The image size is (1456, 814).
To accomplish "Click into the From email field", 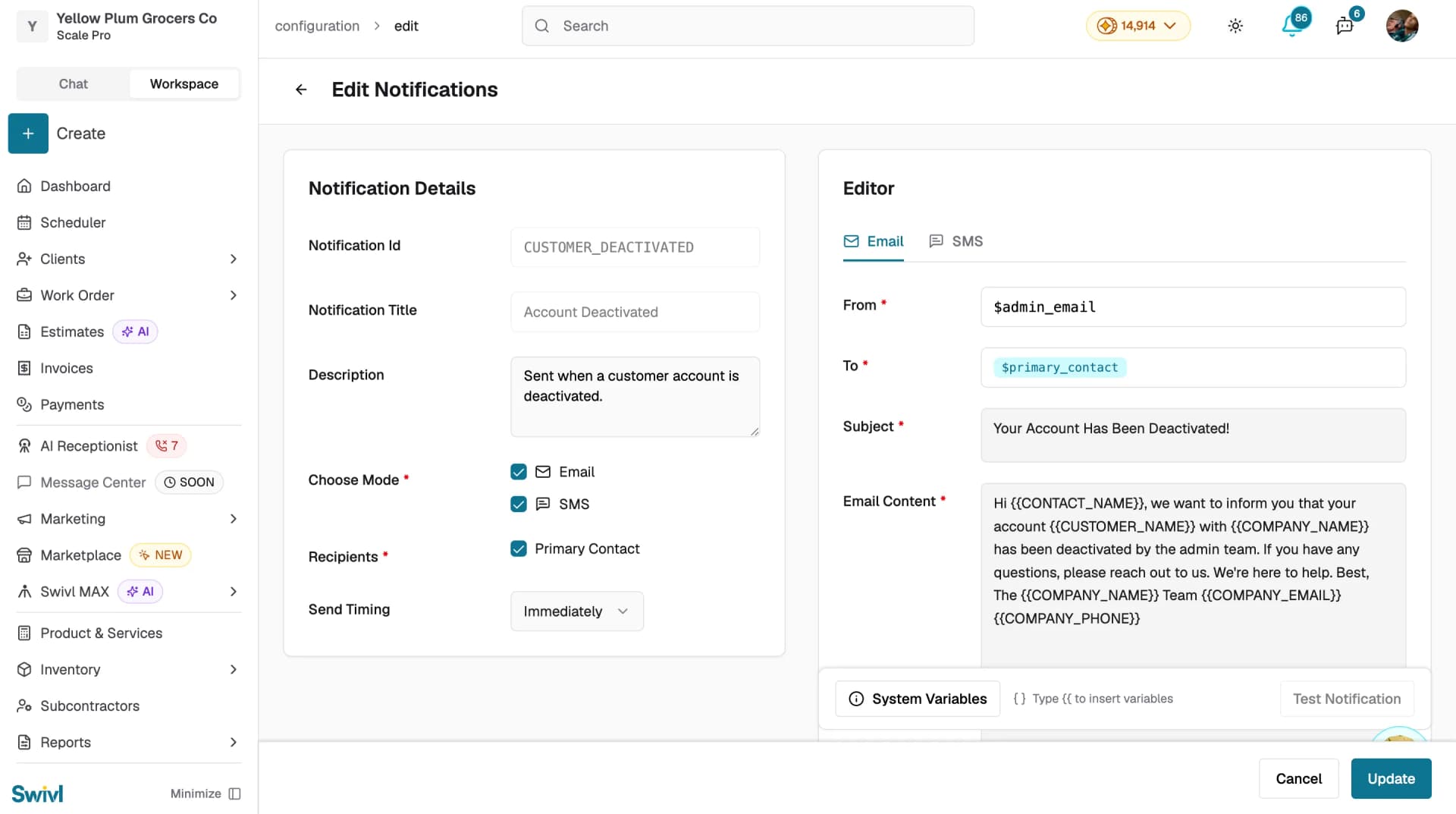I will click(x=1193, y=307).
